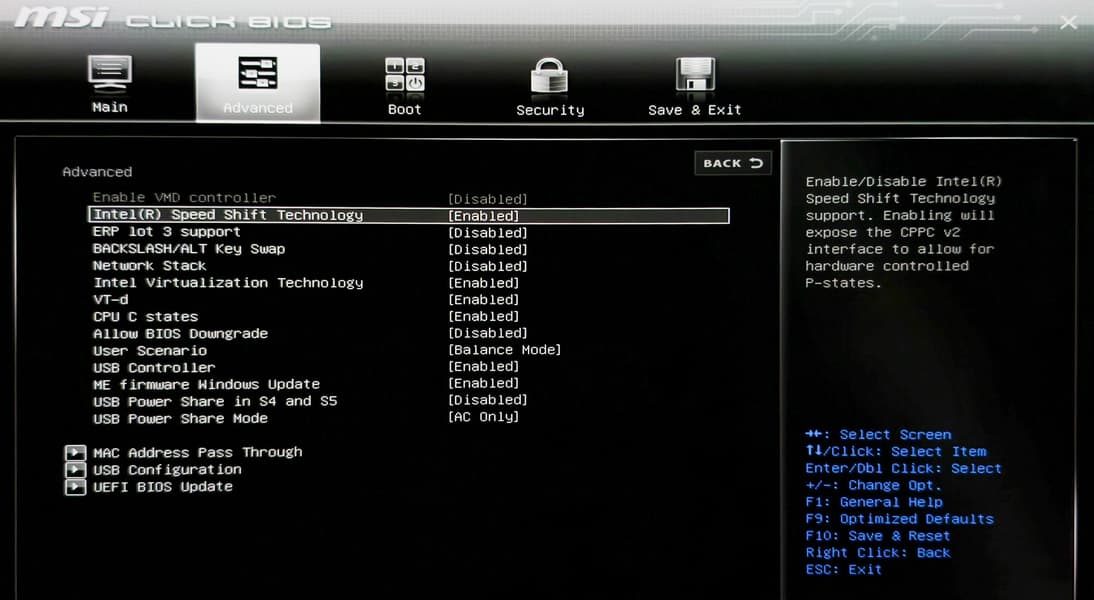Change Enable VMD controller Disabled value
This screenshot has width=1094, height=600.
pyautogui.click(x=488, y=199)
